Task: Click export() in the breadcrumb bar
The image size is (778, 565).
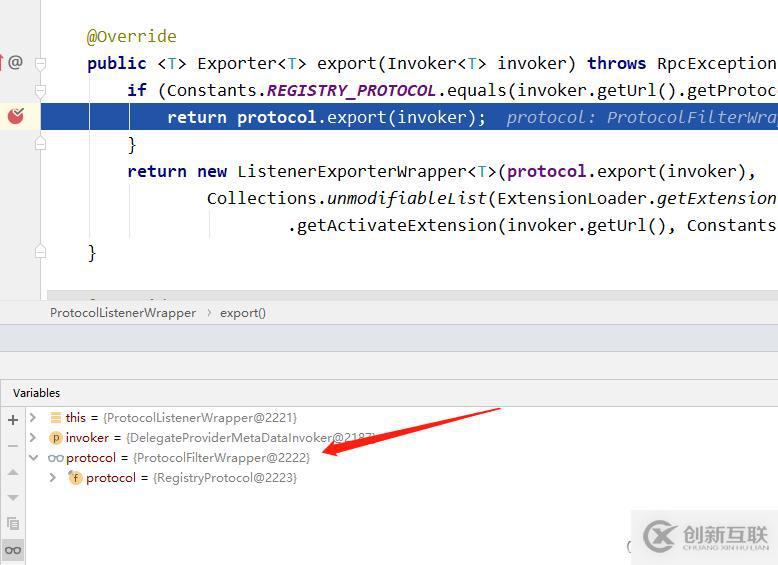Action: (x=243, y=312)
